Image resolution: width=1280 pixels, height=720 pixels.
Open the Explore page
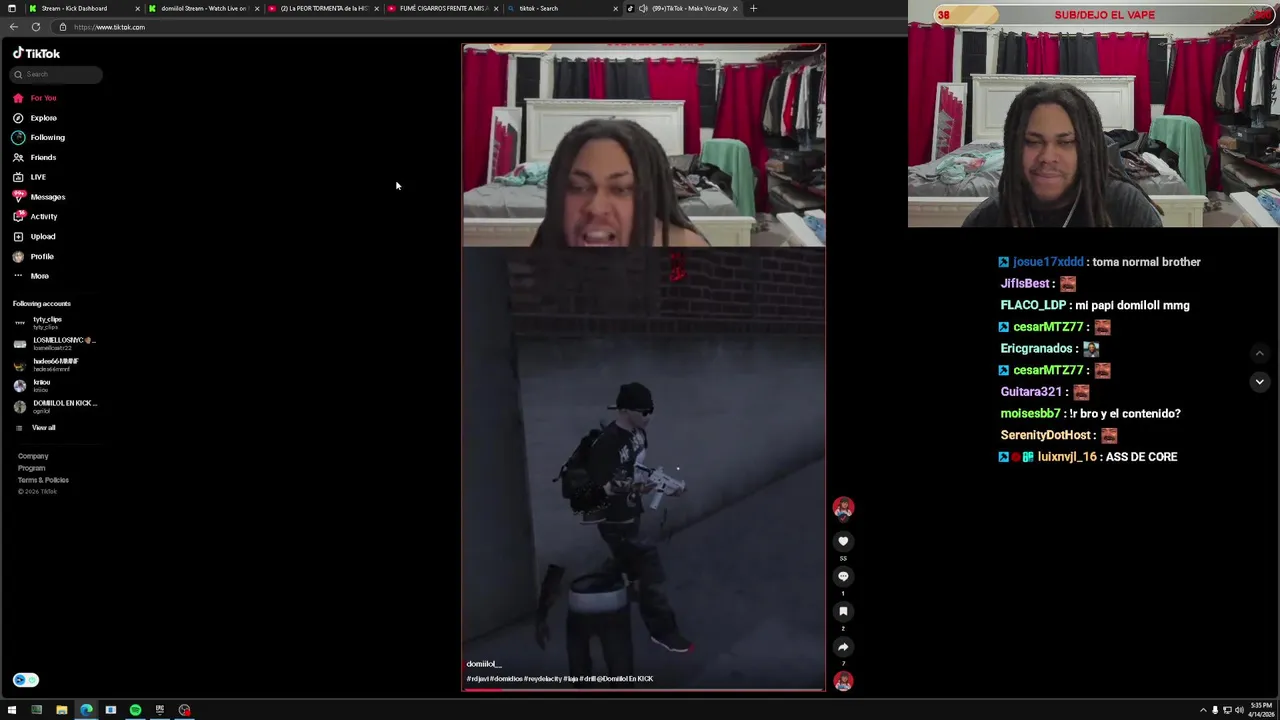[35, 118]
